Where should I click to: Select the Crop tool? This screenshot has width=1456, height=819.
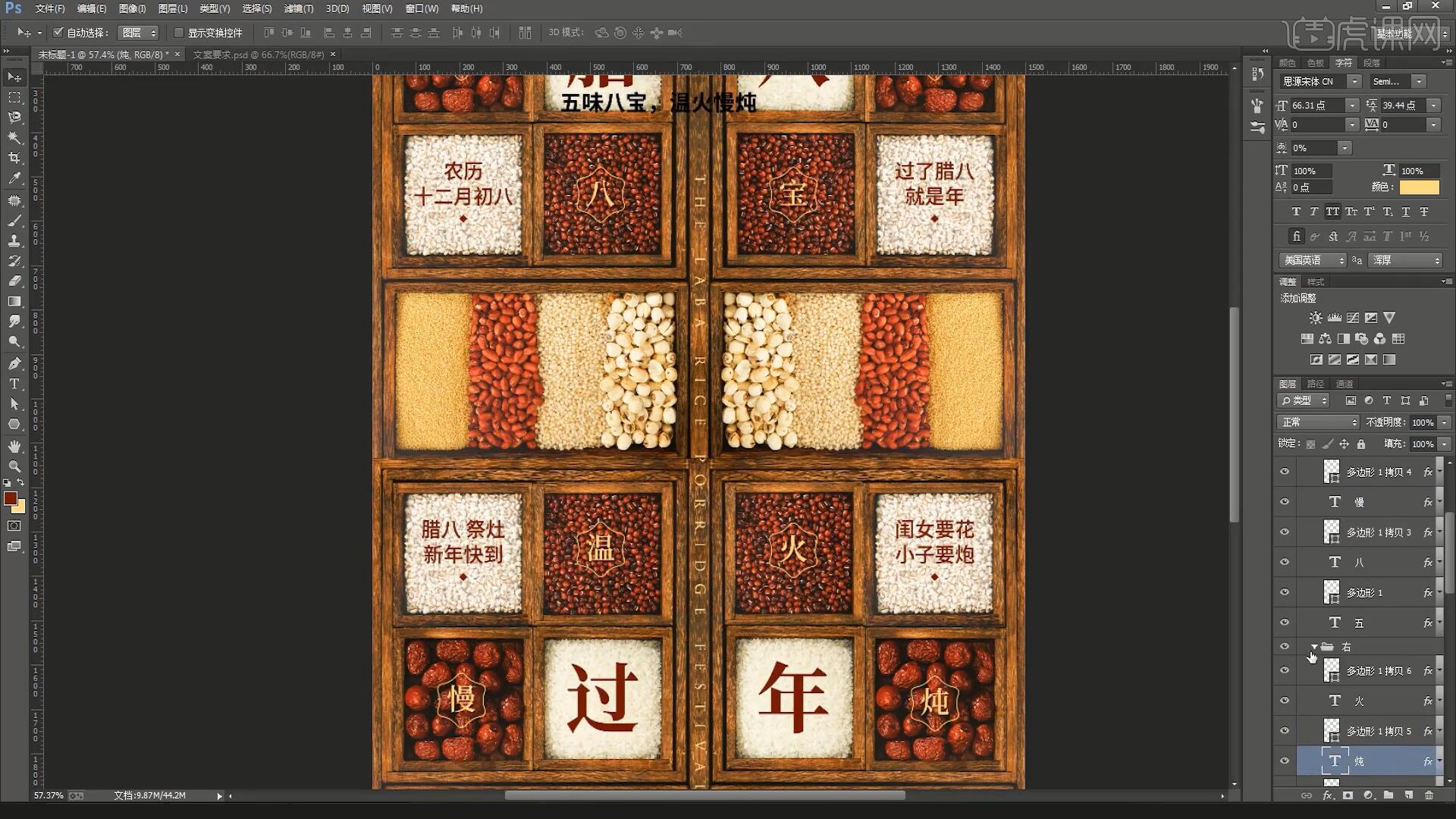pyautogui.click(x=14, y=158)
